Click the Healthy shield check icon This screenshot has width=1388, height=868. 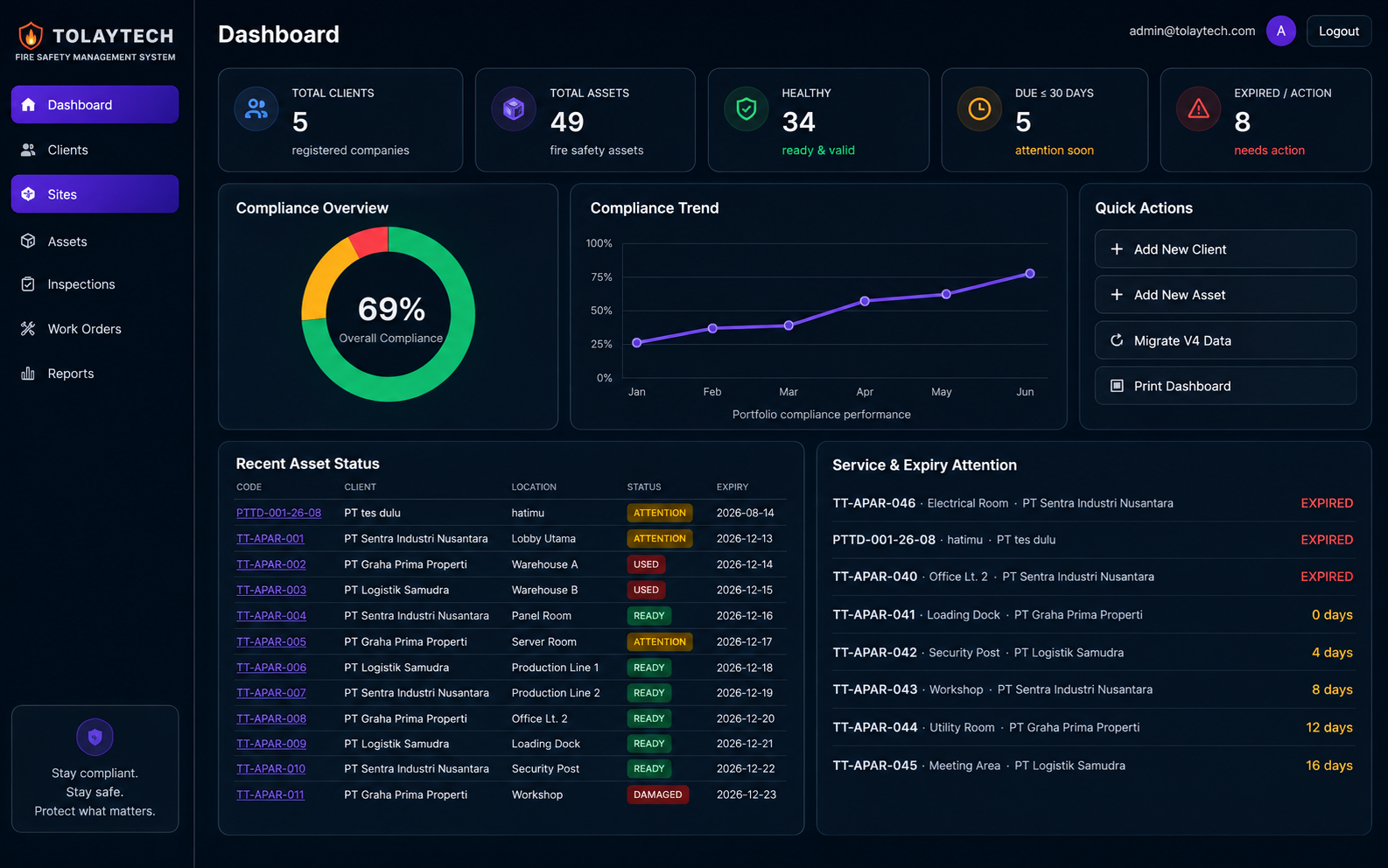747,108
